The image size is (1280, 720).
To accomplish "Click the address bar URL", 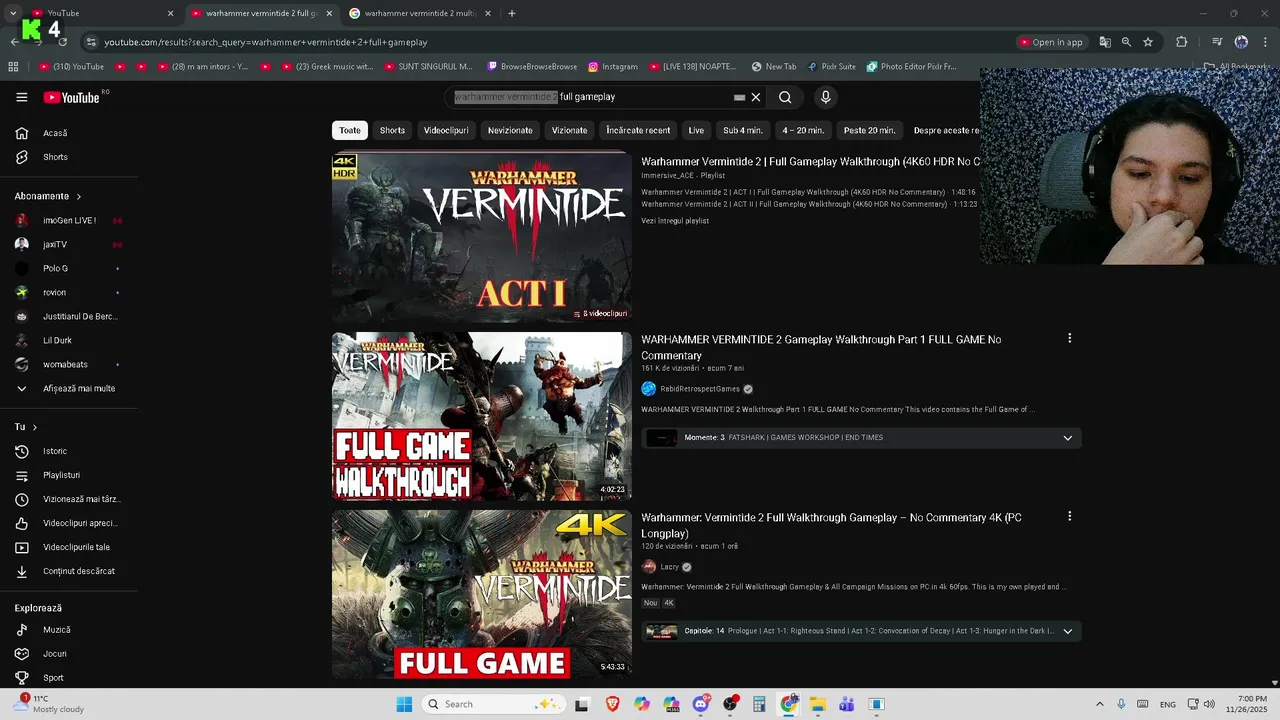I will pos(266,42).
